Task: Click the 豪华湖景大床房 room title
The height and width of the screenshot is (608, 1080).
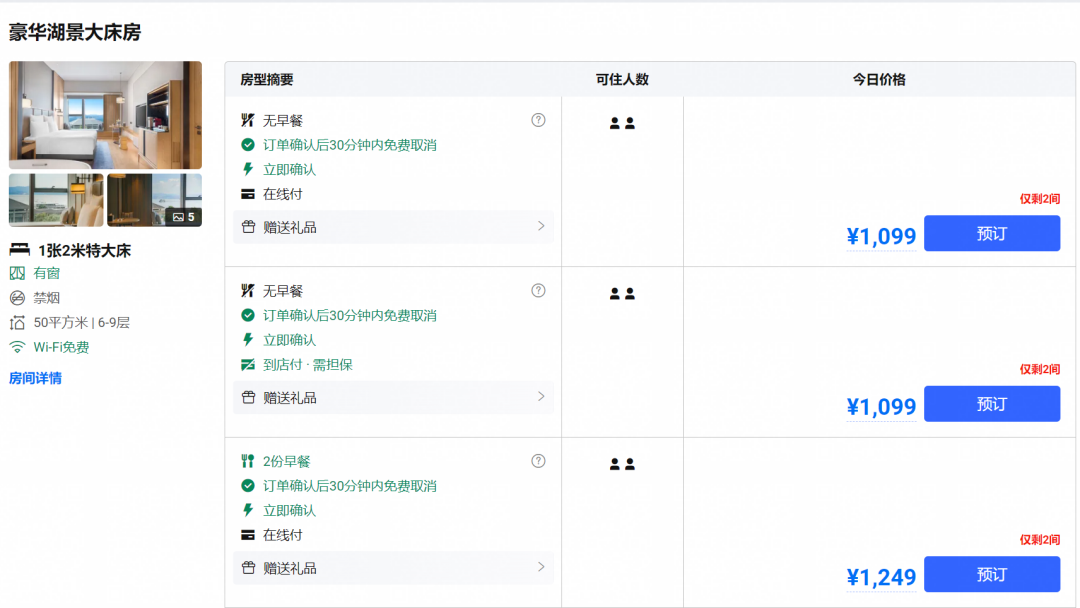Action: pyautogui.click(x=75, y=32)
